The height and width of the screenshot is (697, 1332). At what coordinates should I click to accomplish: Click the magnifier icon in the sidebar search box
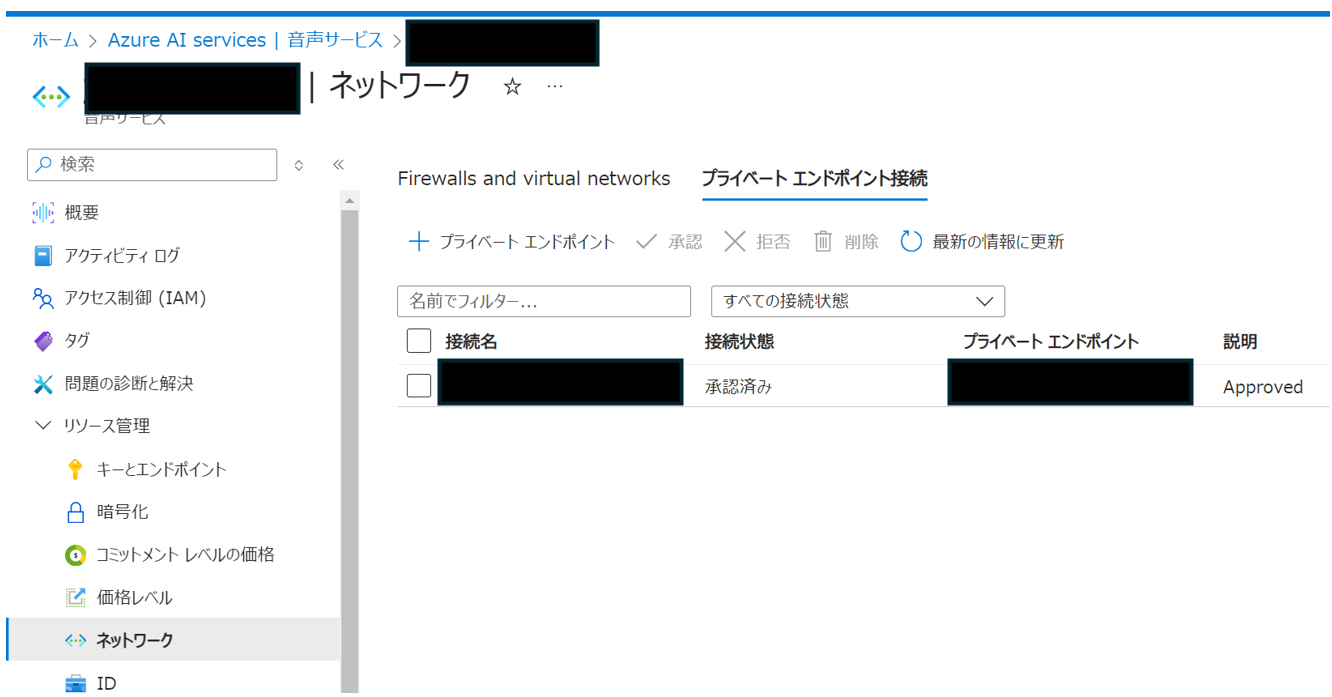[43, 165]
